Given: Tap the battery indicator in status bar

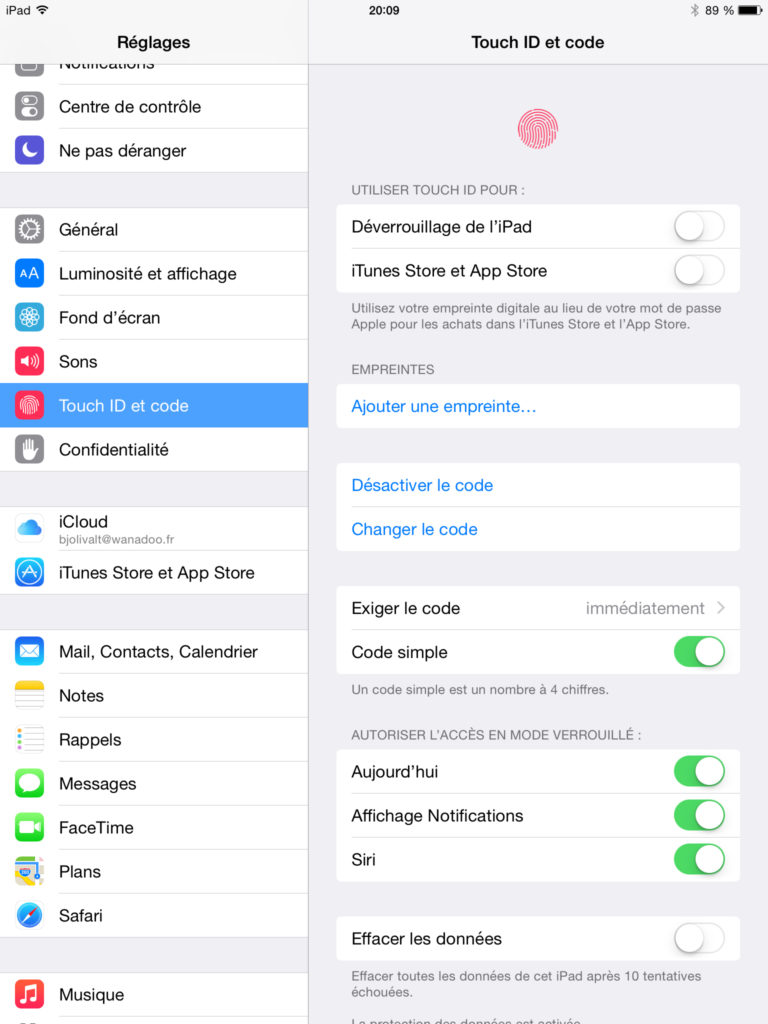Looking at the screenshot, I should coord(750,10).
